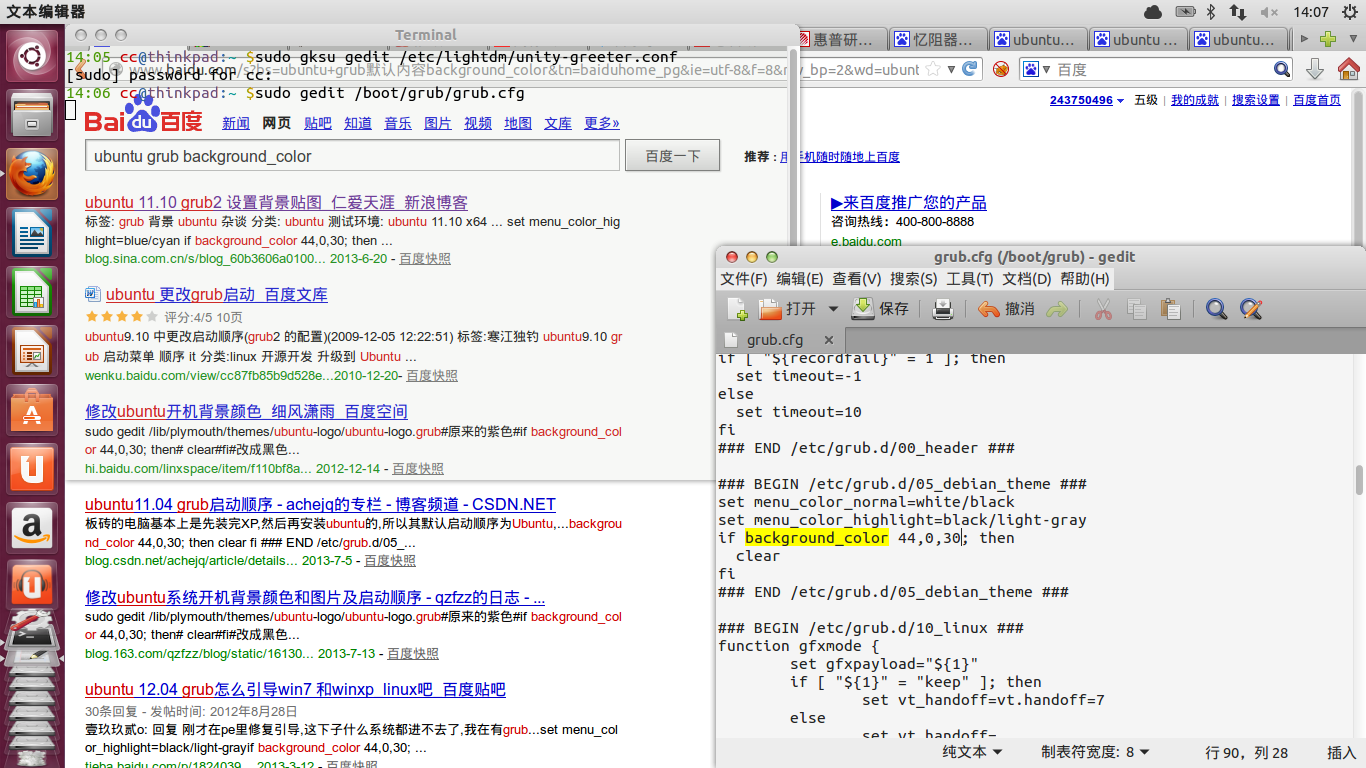This screenshot has width=1366, height=768.
Task: Click the 百度一下 search button
Action: coord(673,156)
